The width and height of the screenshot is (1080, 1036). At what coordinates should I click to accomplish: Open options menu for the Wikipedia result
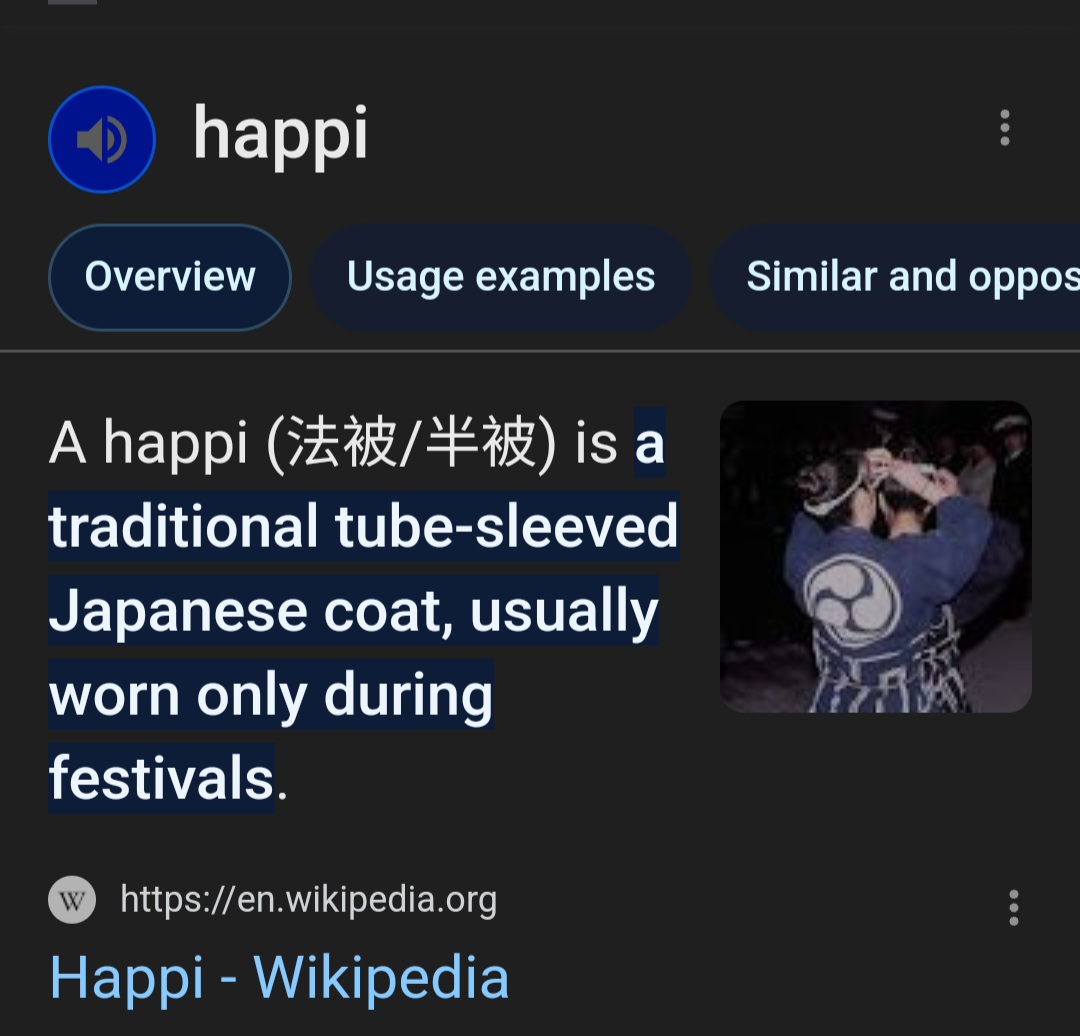tap(1013, 908)
